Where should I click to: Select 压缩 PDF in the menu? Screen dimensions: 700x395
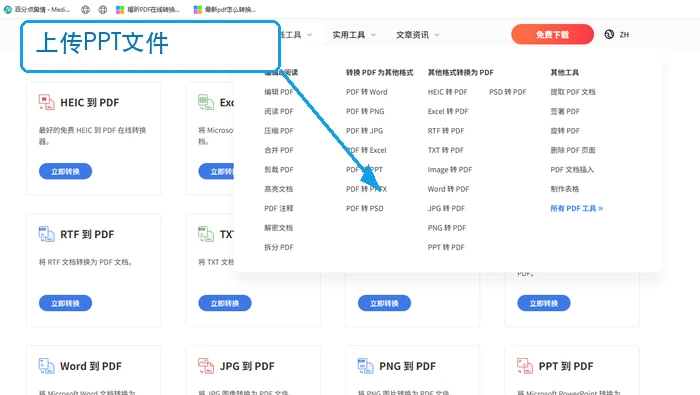click(279, 131)
